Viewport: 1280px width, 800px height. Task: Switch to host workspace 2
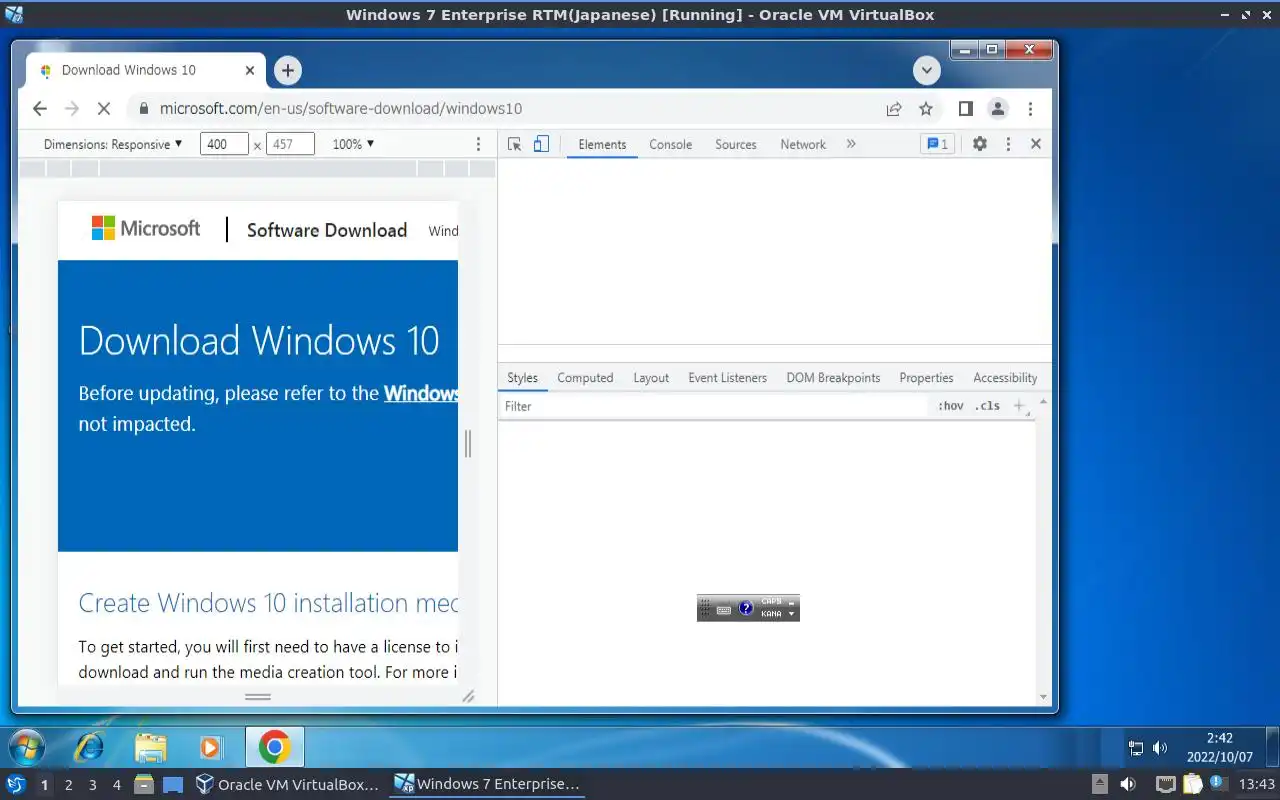pos(68,785)
